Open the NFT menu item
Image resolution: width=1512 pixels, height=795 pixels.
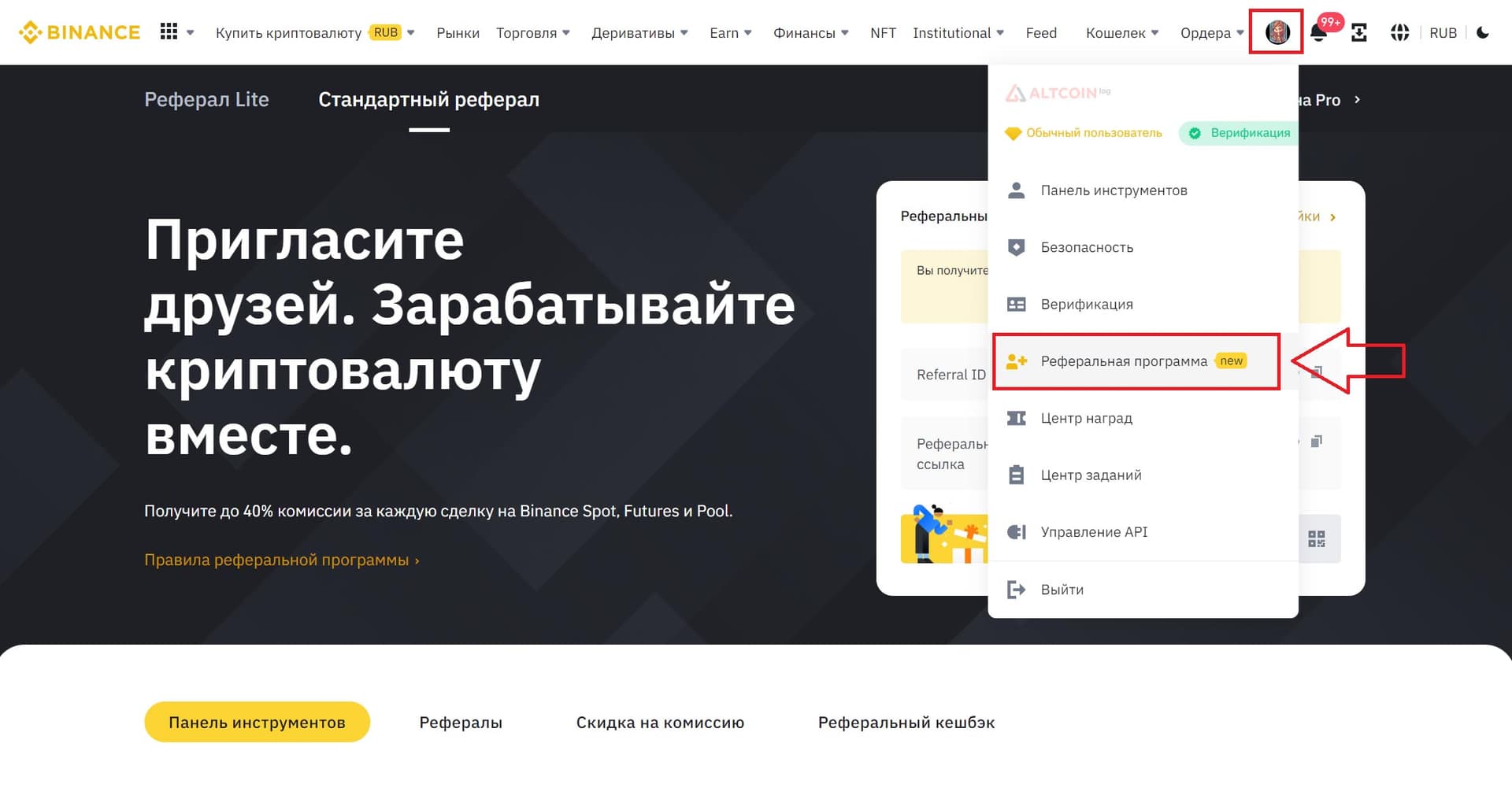[883, 32]
